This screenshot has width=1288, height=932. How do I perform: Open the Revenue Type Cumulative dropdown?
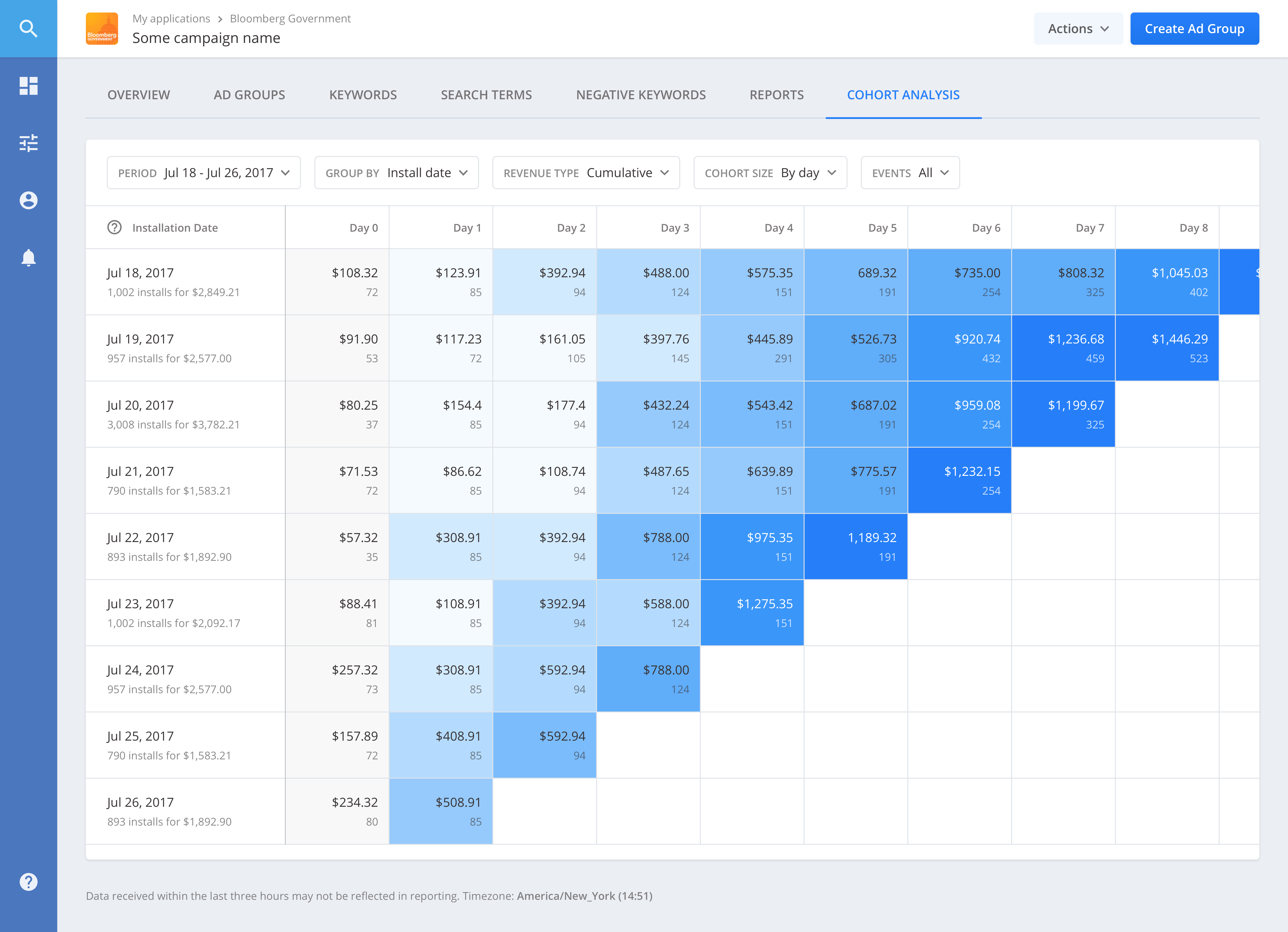pyautogui.click(x=586, y=173)
